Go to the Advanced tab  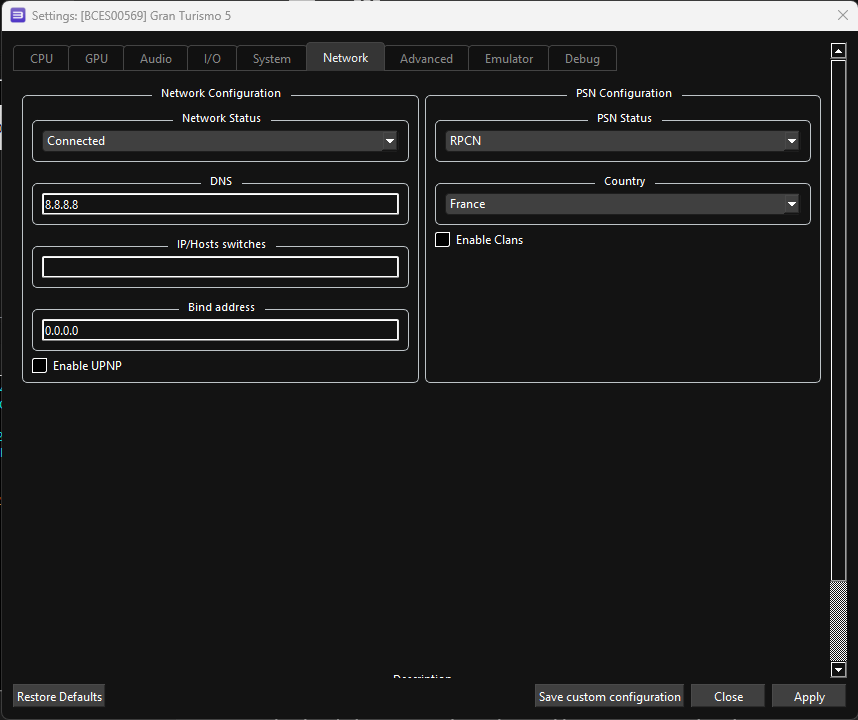click(x=426, y=59)
